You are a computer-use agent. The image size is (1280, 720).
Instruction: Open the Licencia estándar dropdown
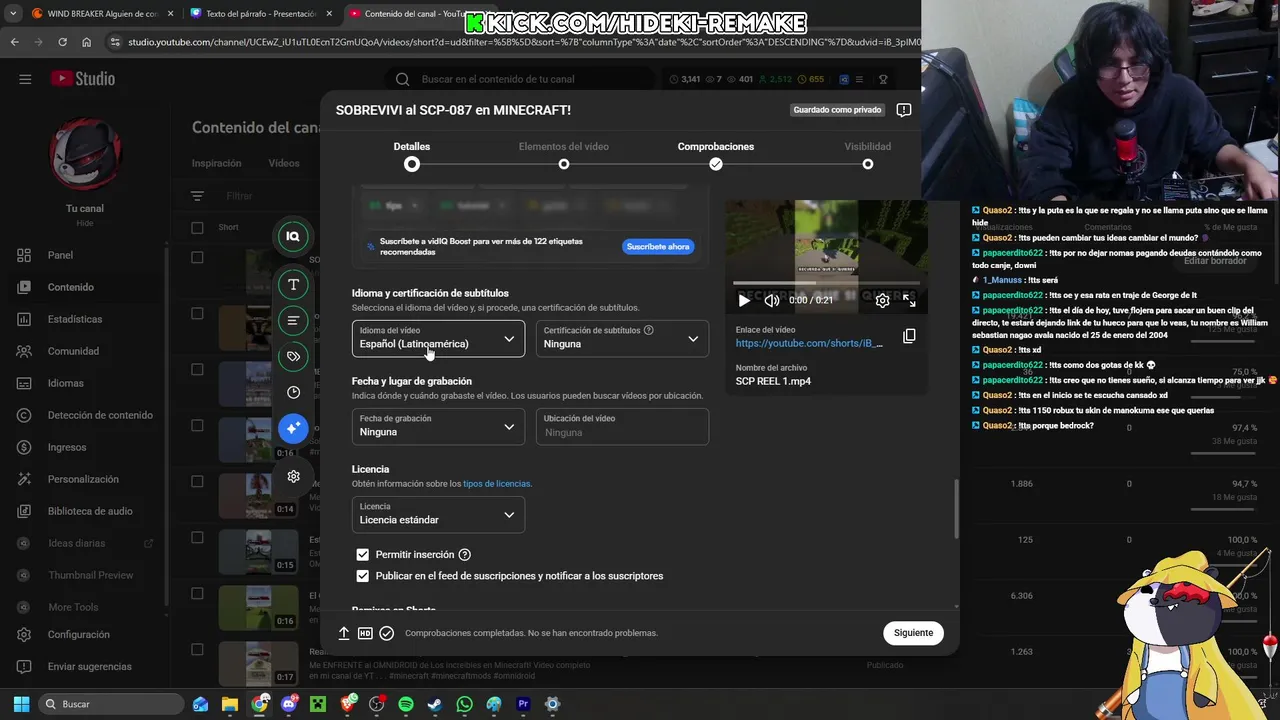[x=438, y=514]
